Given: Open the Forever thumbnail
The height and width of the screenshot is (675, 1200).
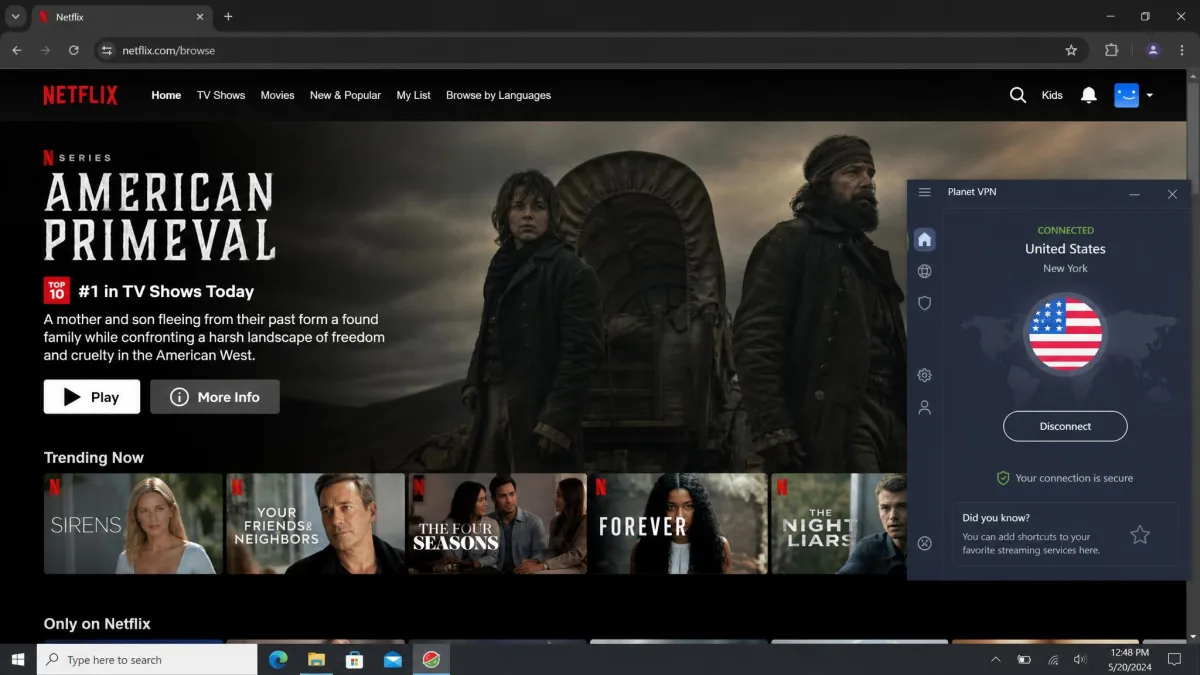Looking at the screenshot, I should click(x=678, y=524).
